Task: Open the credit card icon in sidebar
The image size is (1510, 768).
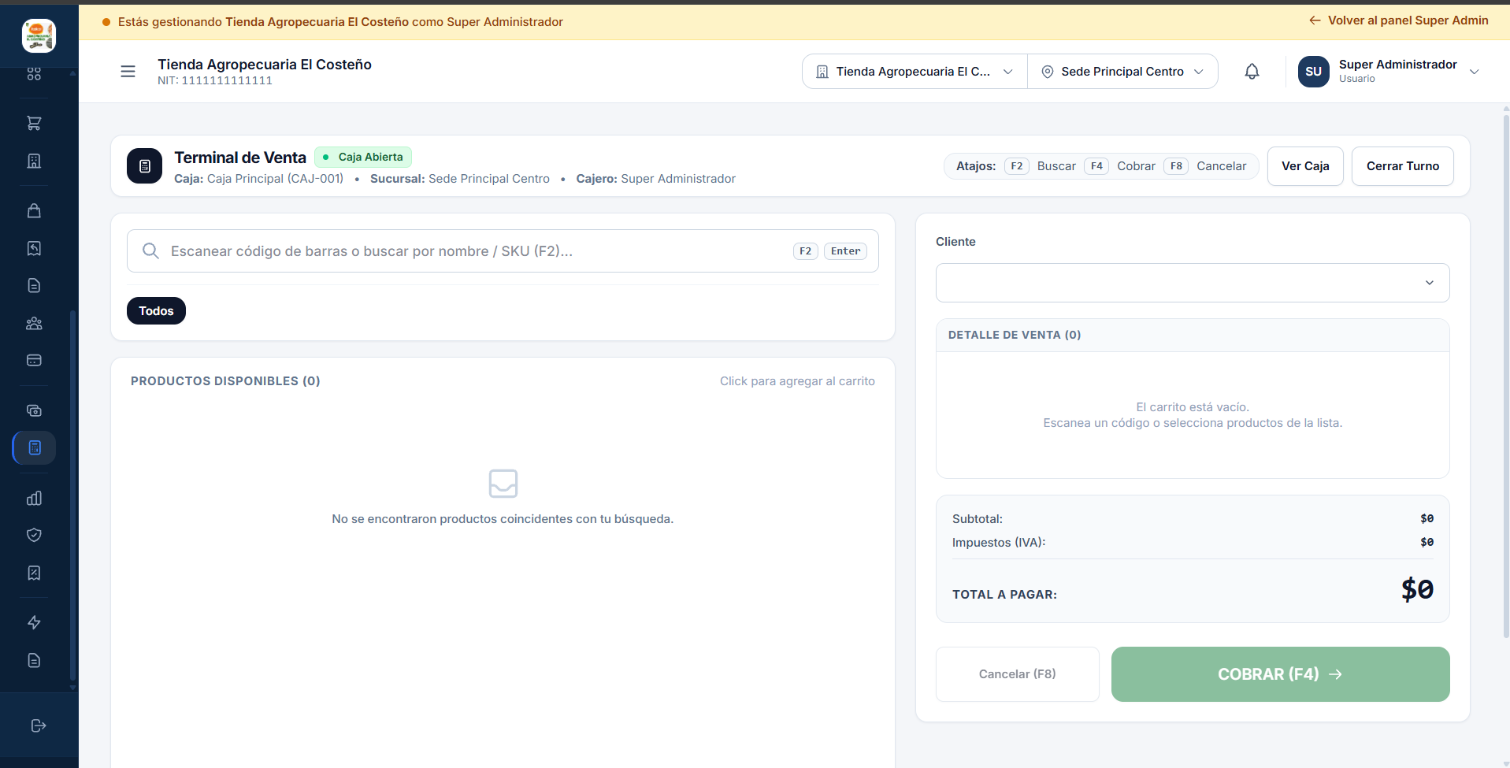Action: (x=34, y=360)
